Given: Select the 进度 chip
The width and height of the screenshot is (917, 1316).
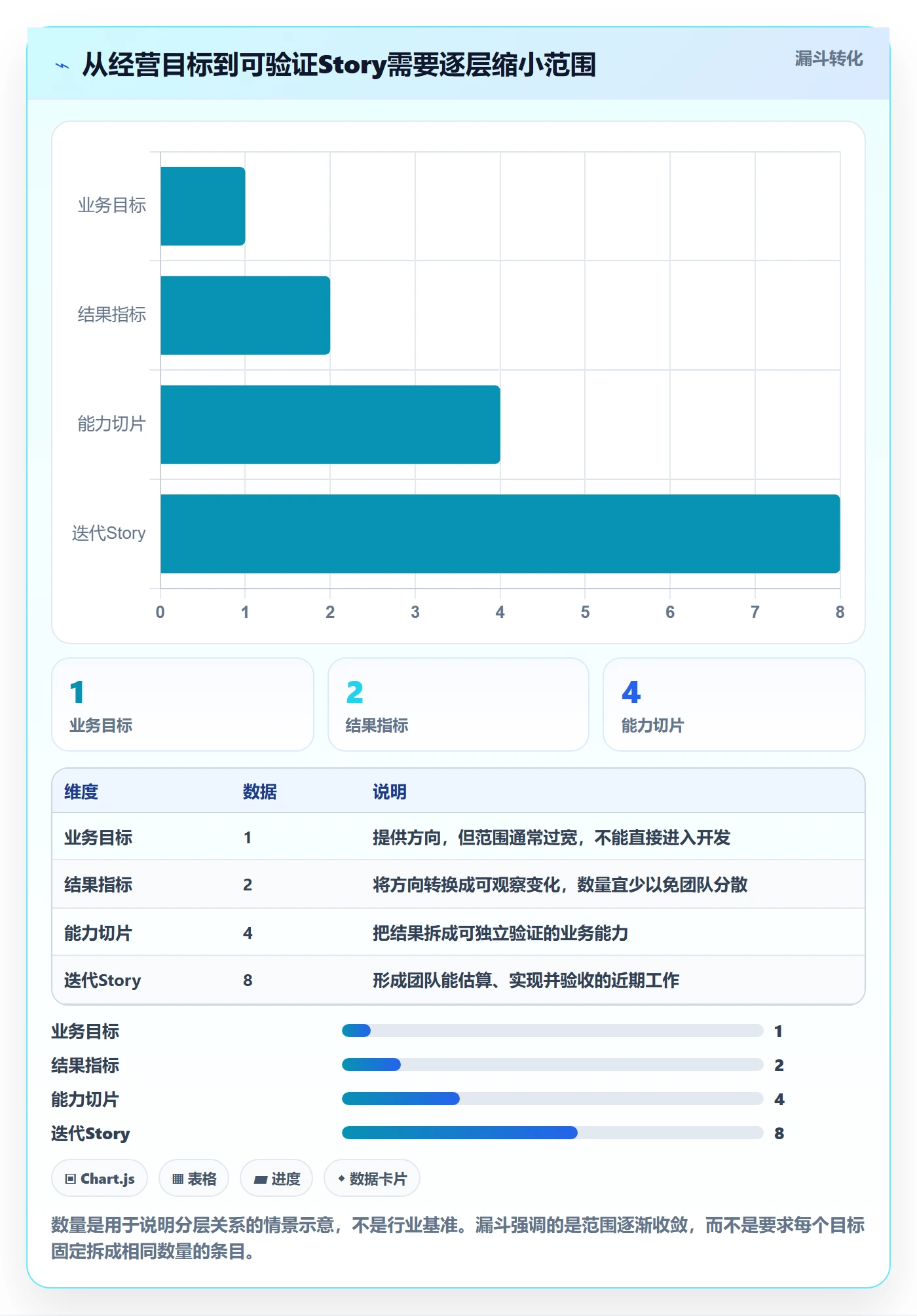Looking at the screenshot, I should click(x=276, y=1179).
